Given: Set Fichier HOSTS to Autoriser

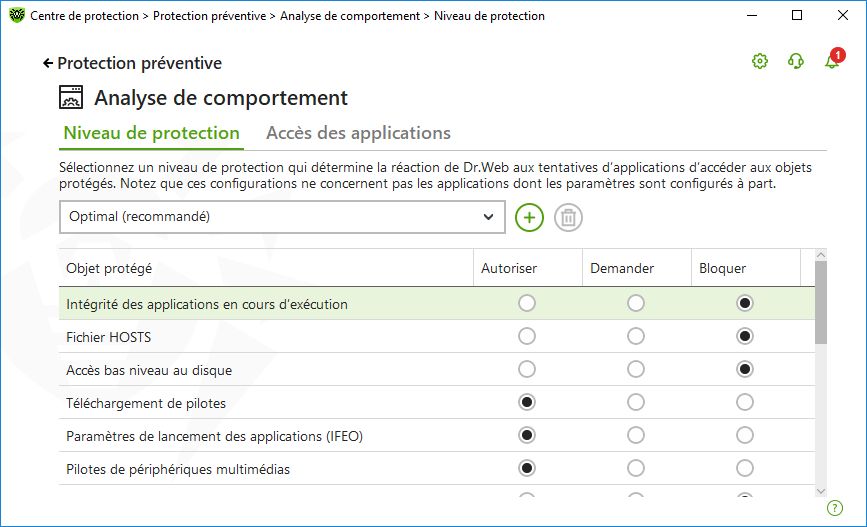Looking at the screenshot, I should [526, 336].
